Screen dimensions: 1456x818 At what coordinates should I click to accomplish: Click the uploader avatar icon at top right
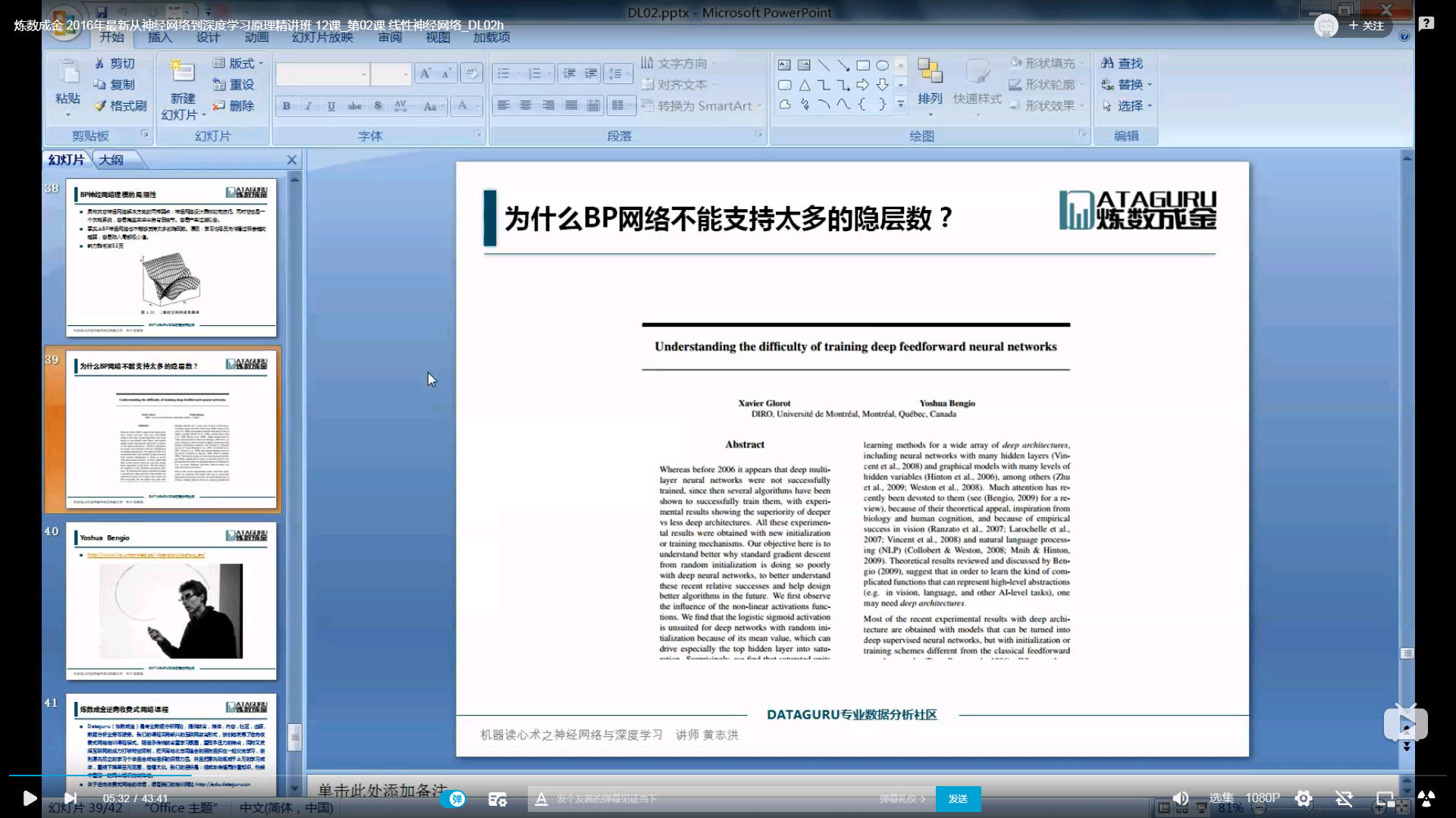point(1326,26)
